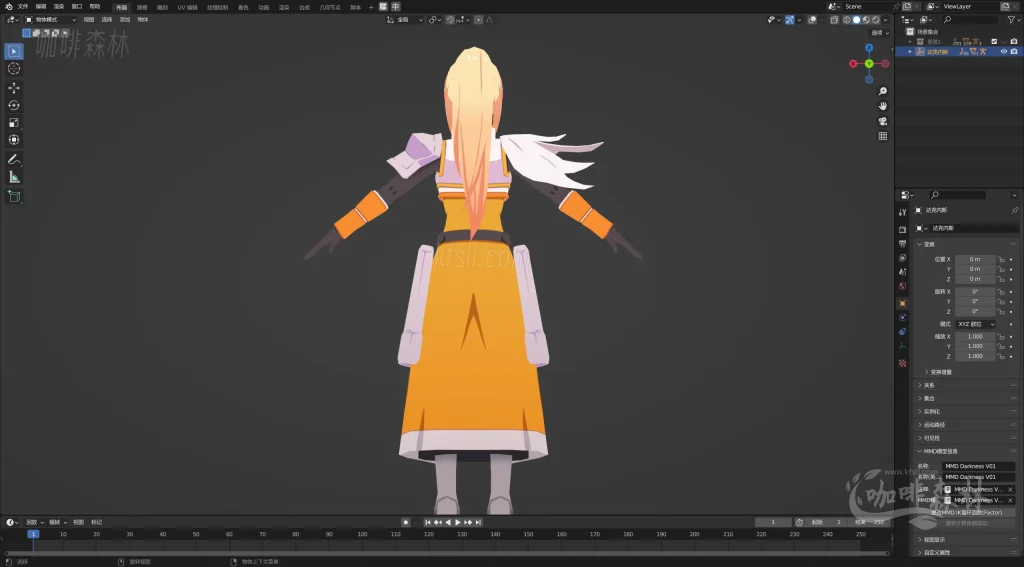The height and width of the screenshot is (567, 1024).
Task: Click the viewport zoom magnifier icon
Action: 882,91
